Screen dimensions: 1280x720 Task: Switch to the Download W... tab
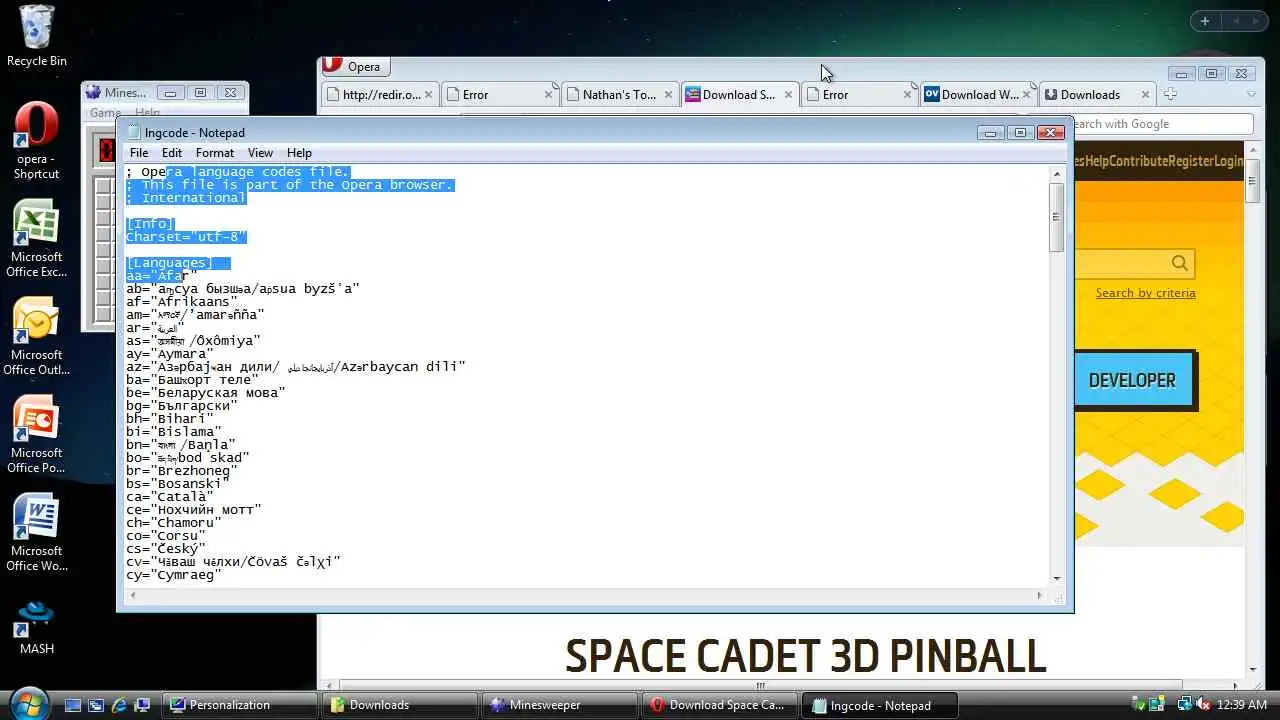tap(979, 94)
